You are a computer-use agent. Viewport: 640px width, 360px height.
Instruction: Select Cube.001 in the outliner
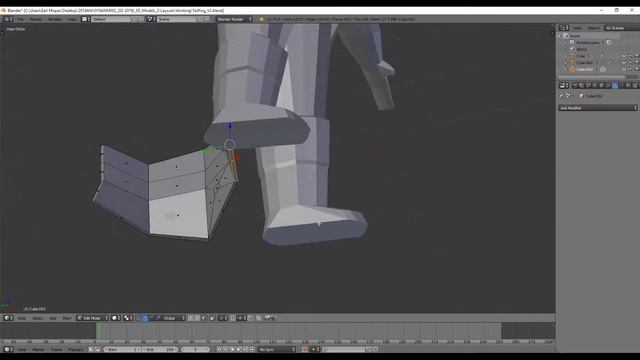point(584,62)
